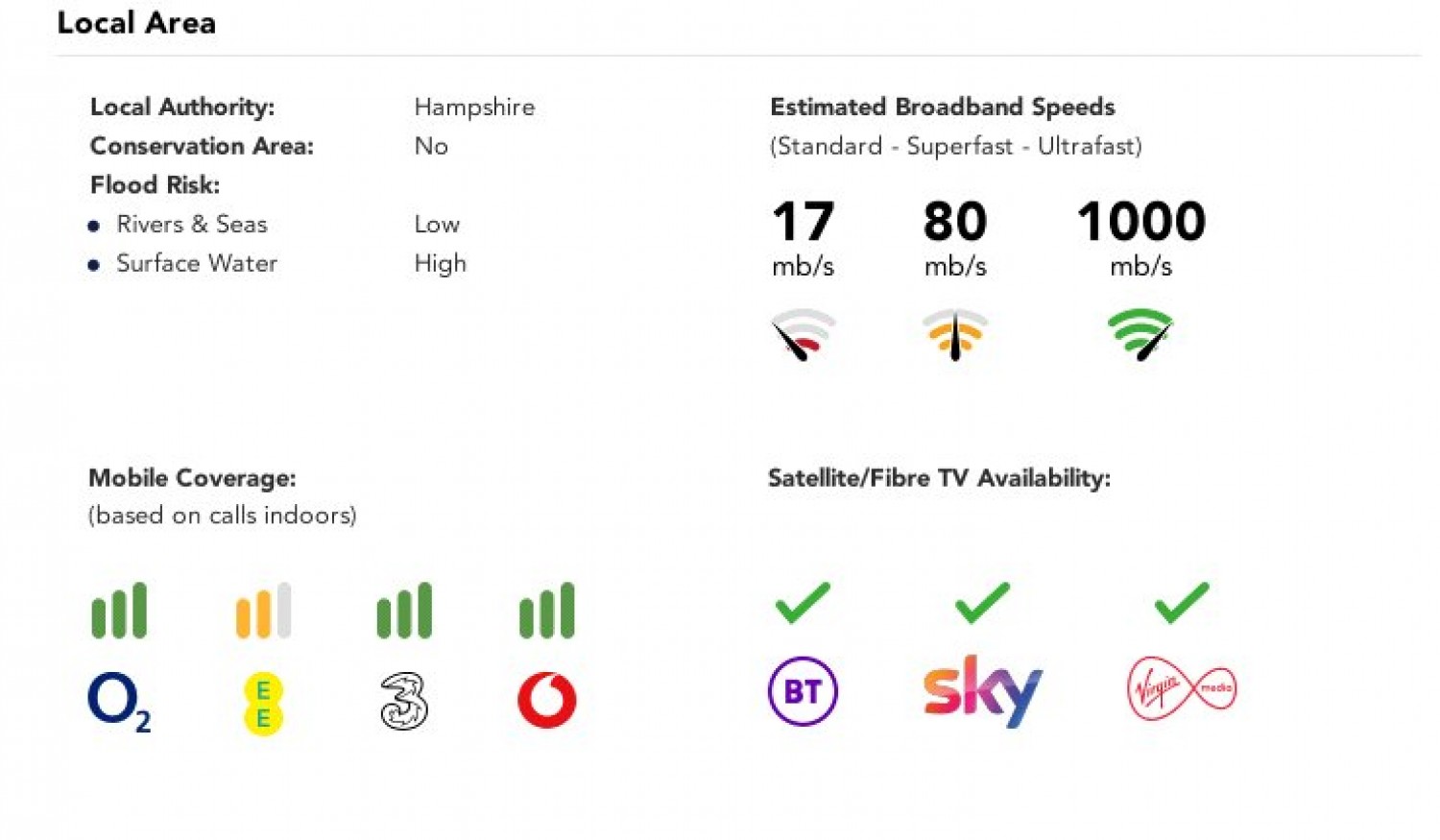
Task: Click the green O2 signal strength bars
Action: (119, 611)
